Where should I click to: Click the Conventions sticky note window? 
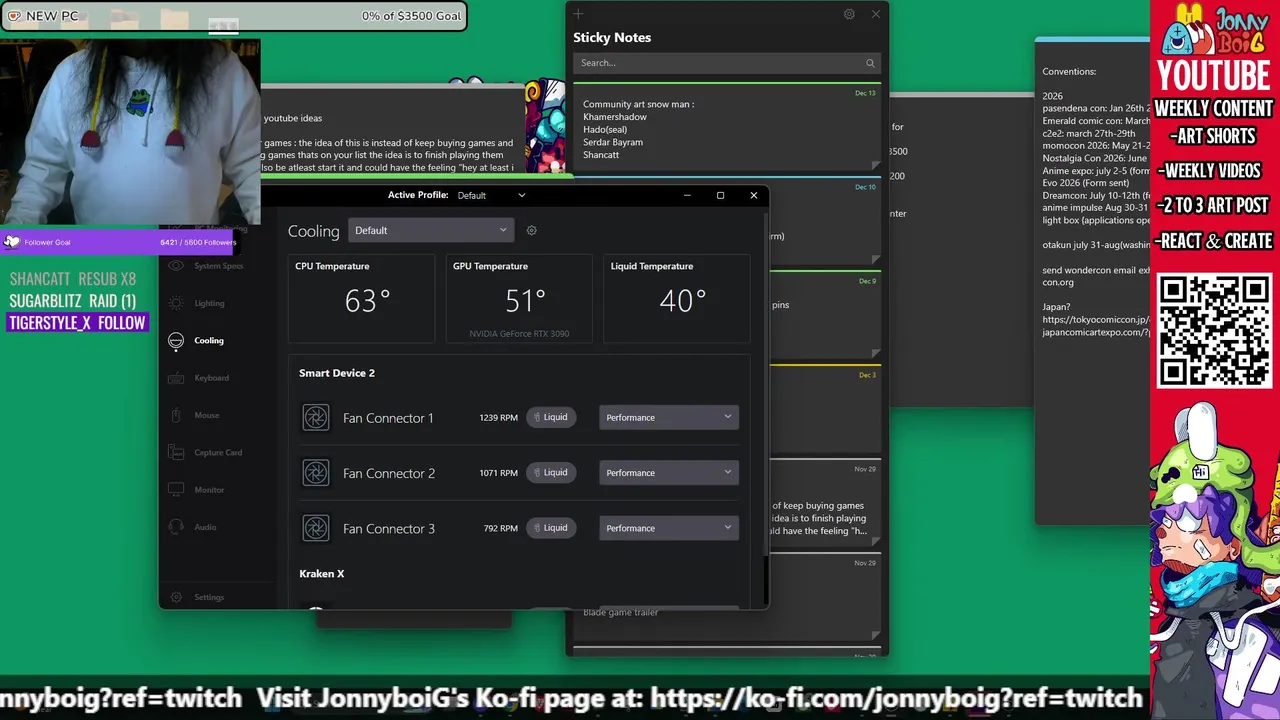click(1092, 280)
